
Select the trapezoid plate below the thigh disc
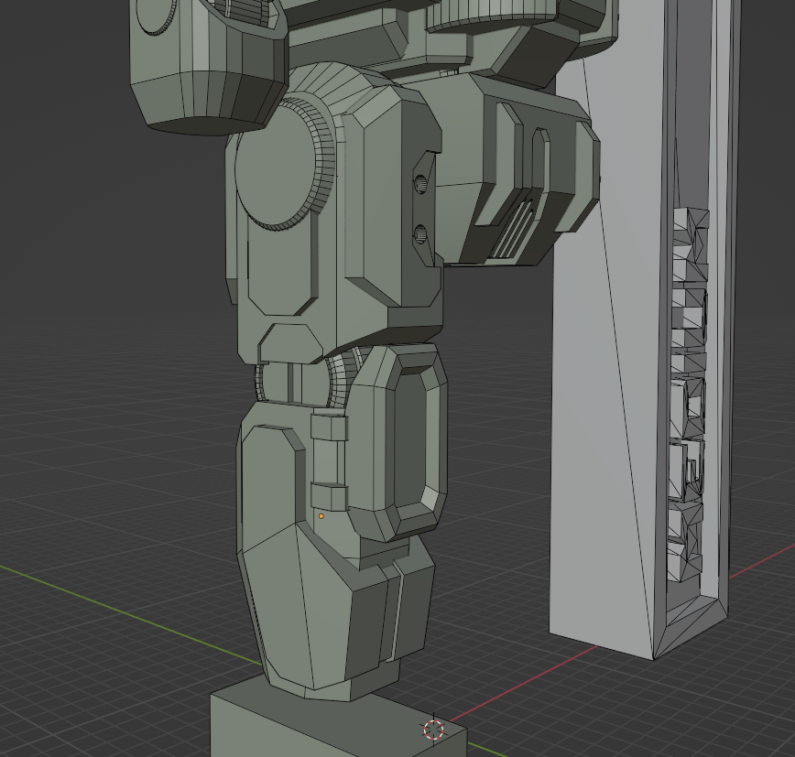coord(290,343)
